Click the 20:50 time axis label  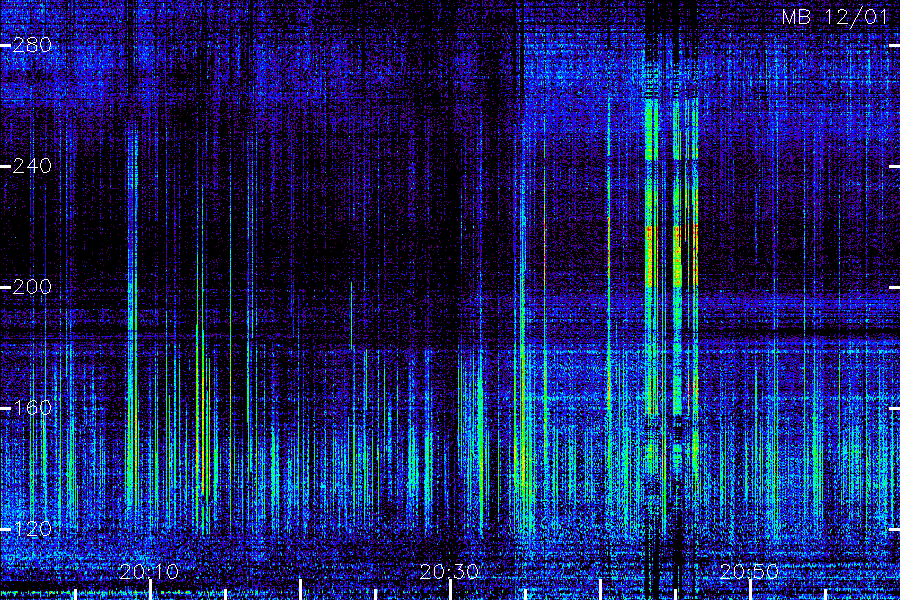click(750, 571)
